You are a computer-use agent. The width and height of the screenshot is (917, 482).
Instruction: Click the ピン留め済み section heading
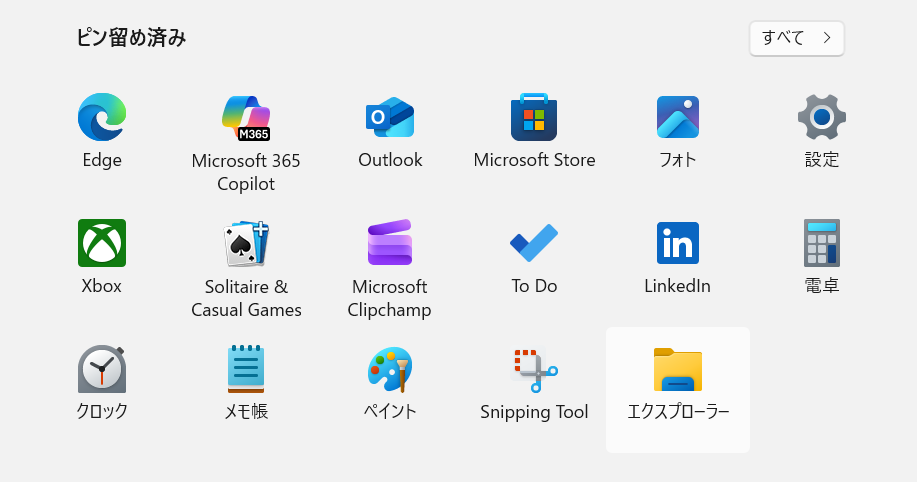pyautogui.click(x=132, y=38)
